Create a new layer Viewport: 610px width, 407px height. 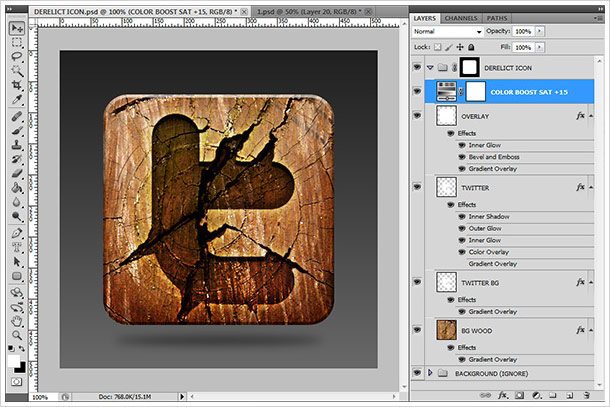(x=570, y=395)
